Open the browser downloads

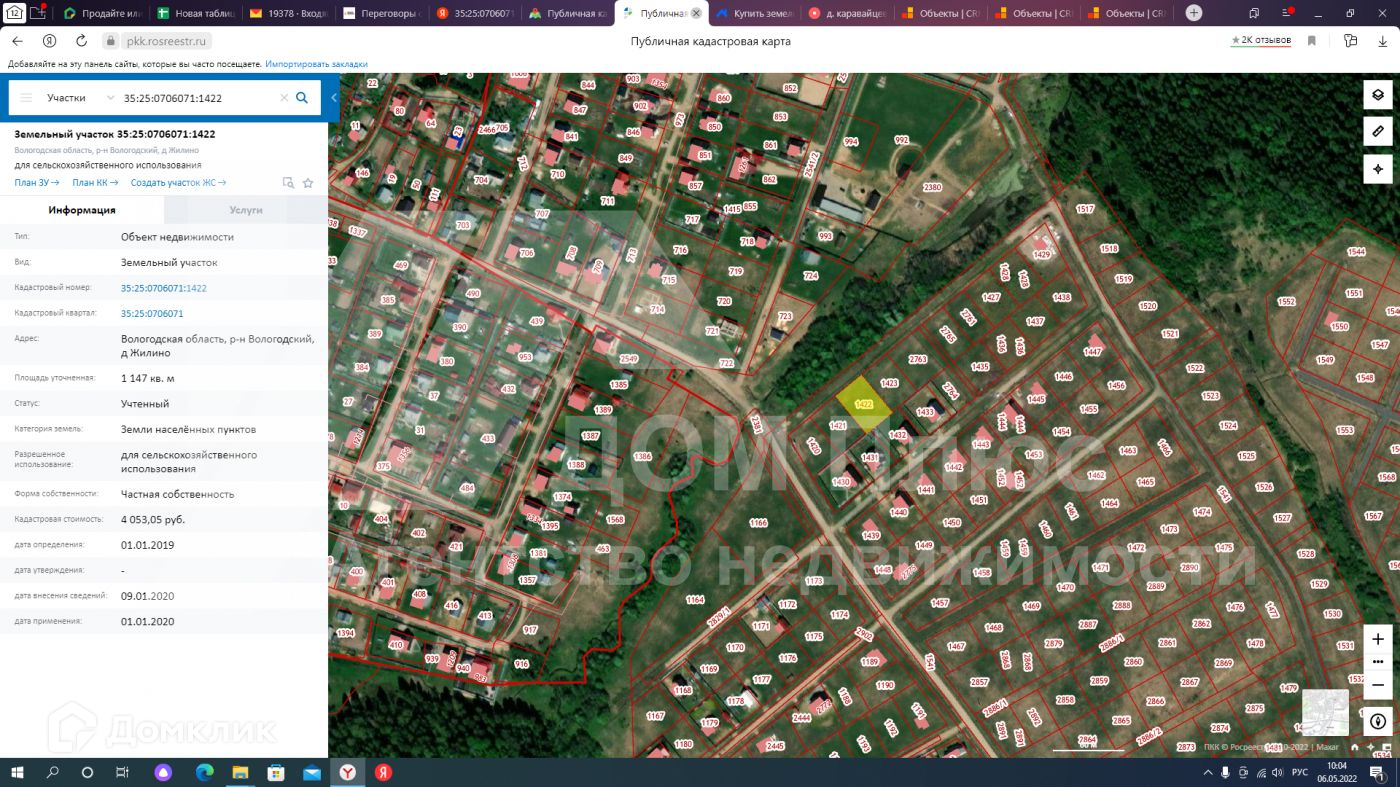(x=1384, y=41)
